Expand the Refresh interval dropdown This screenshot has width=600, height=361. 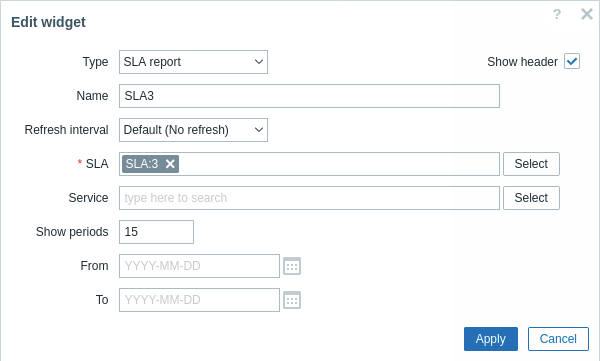(193, 130)
